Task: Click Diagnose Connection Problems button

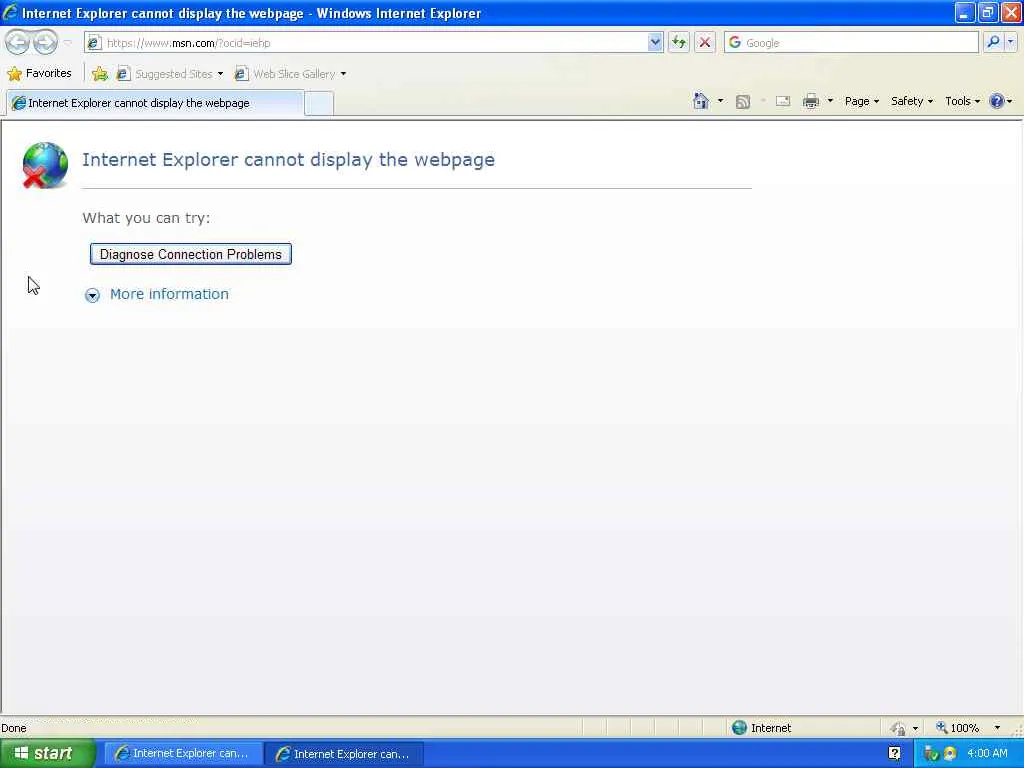Action: coord(191,254)
